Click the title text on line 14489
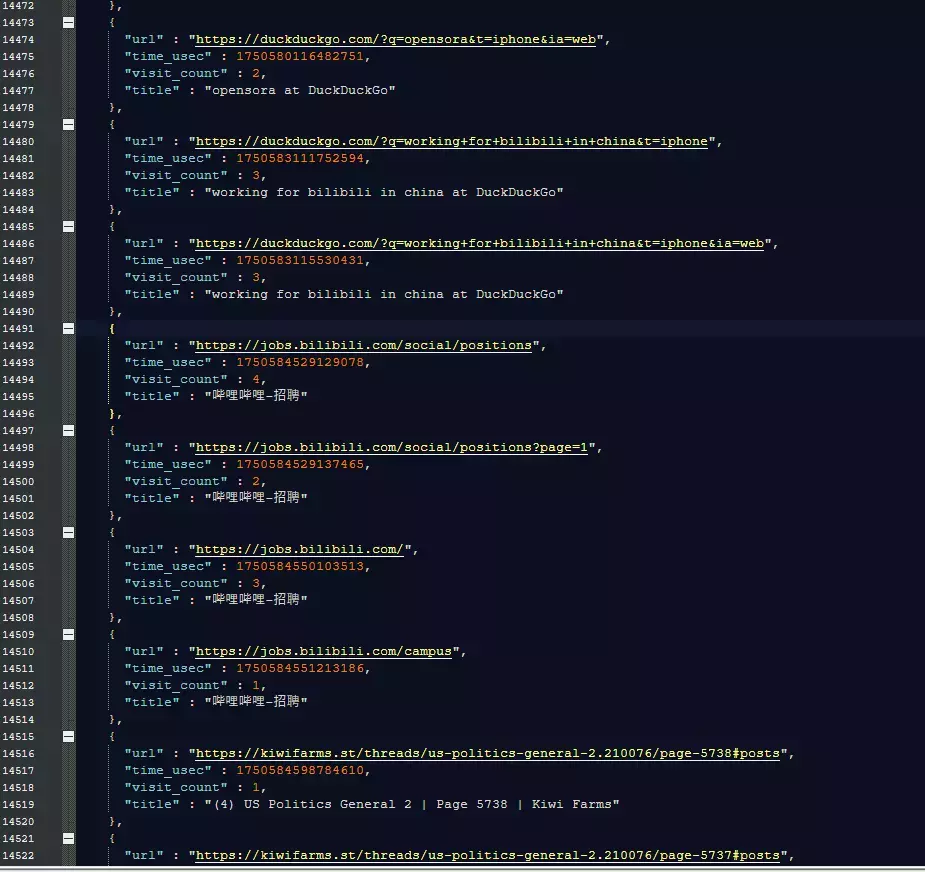Image resolution: width=925 pixels, height=872 pixels. pos(383,295)
